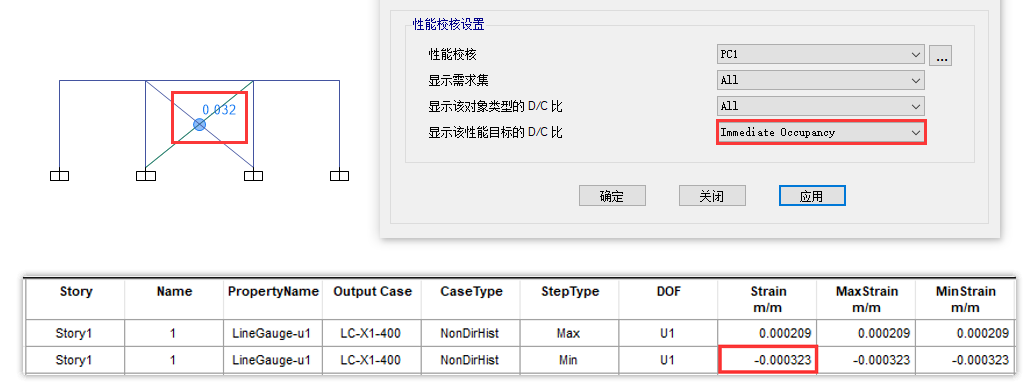Image resolution: width=1035 pixels, height=389 pixels.
Task: Select the -0.000323 Strain cell in the Min row
Action: 768,360
